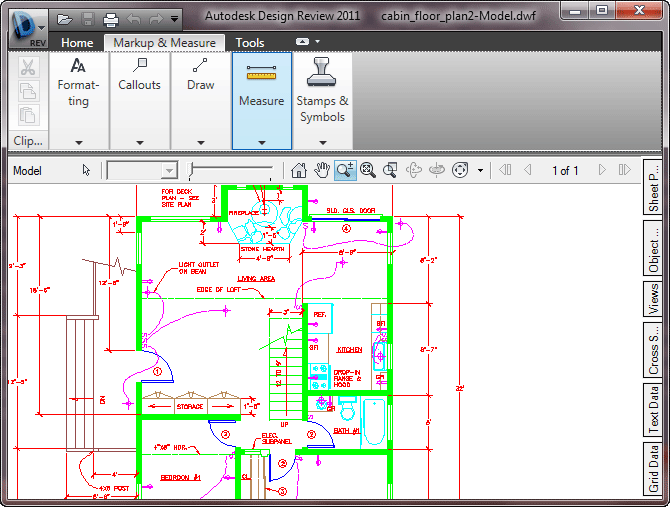Click the Home view house icon
The image size is (670, 507).
tap(299, 170)
